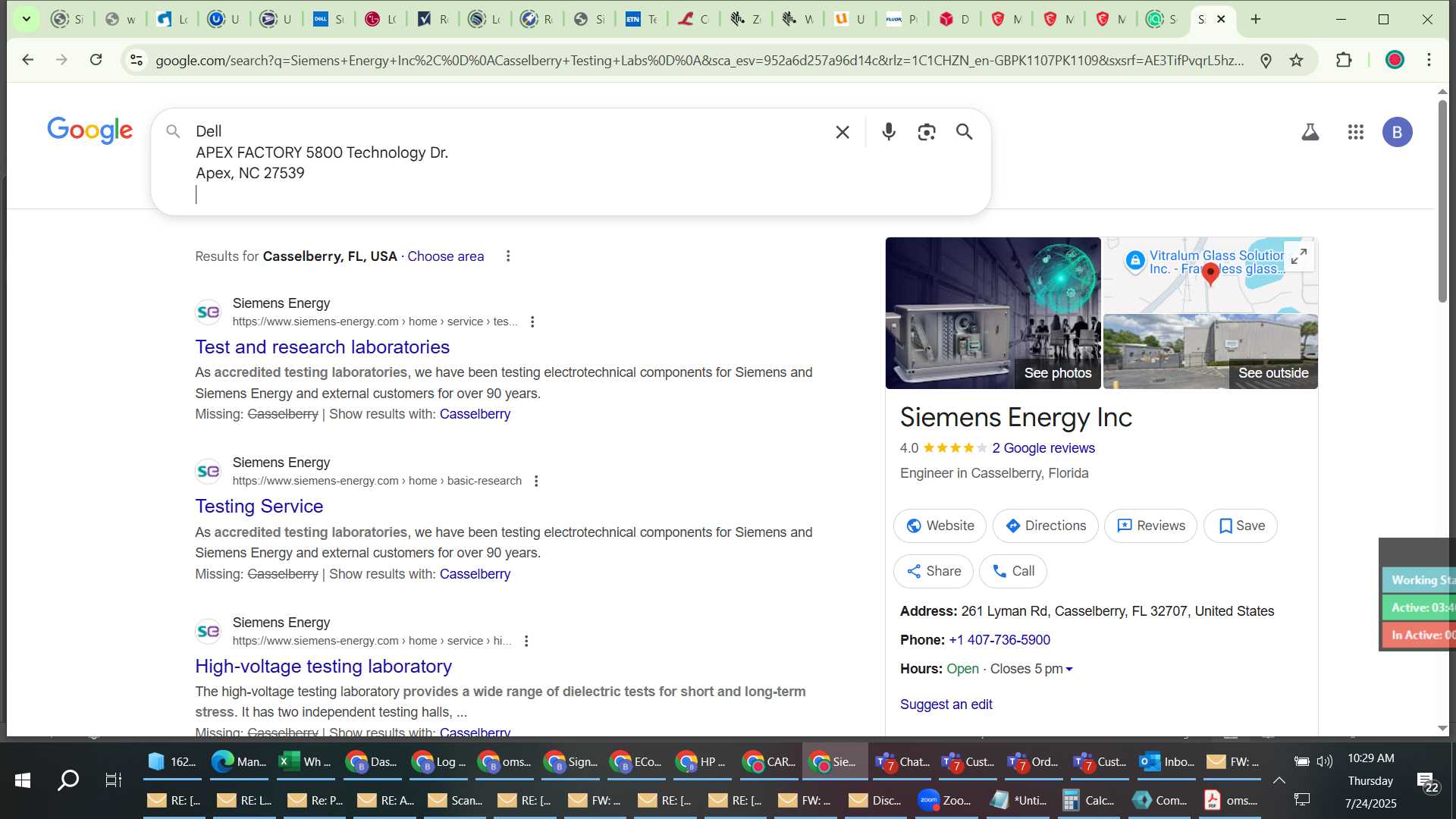The width and height of the screenshot is (1456, 819).
Task: Open search by image camera icon
Action: point(926,132)
